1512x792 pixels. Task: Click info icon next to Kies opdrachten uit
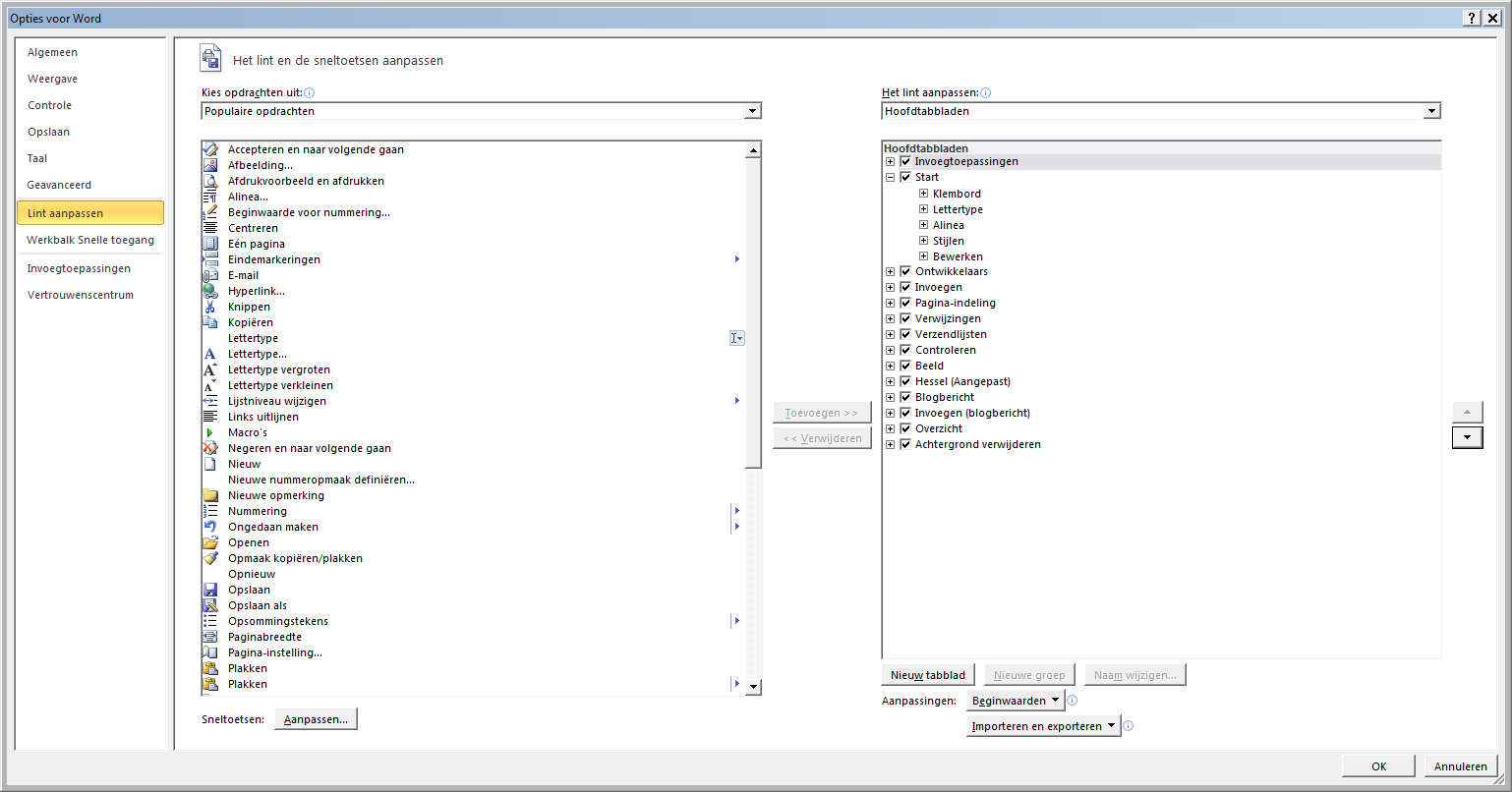(309, 92)
